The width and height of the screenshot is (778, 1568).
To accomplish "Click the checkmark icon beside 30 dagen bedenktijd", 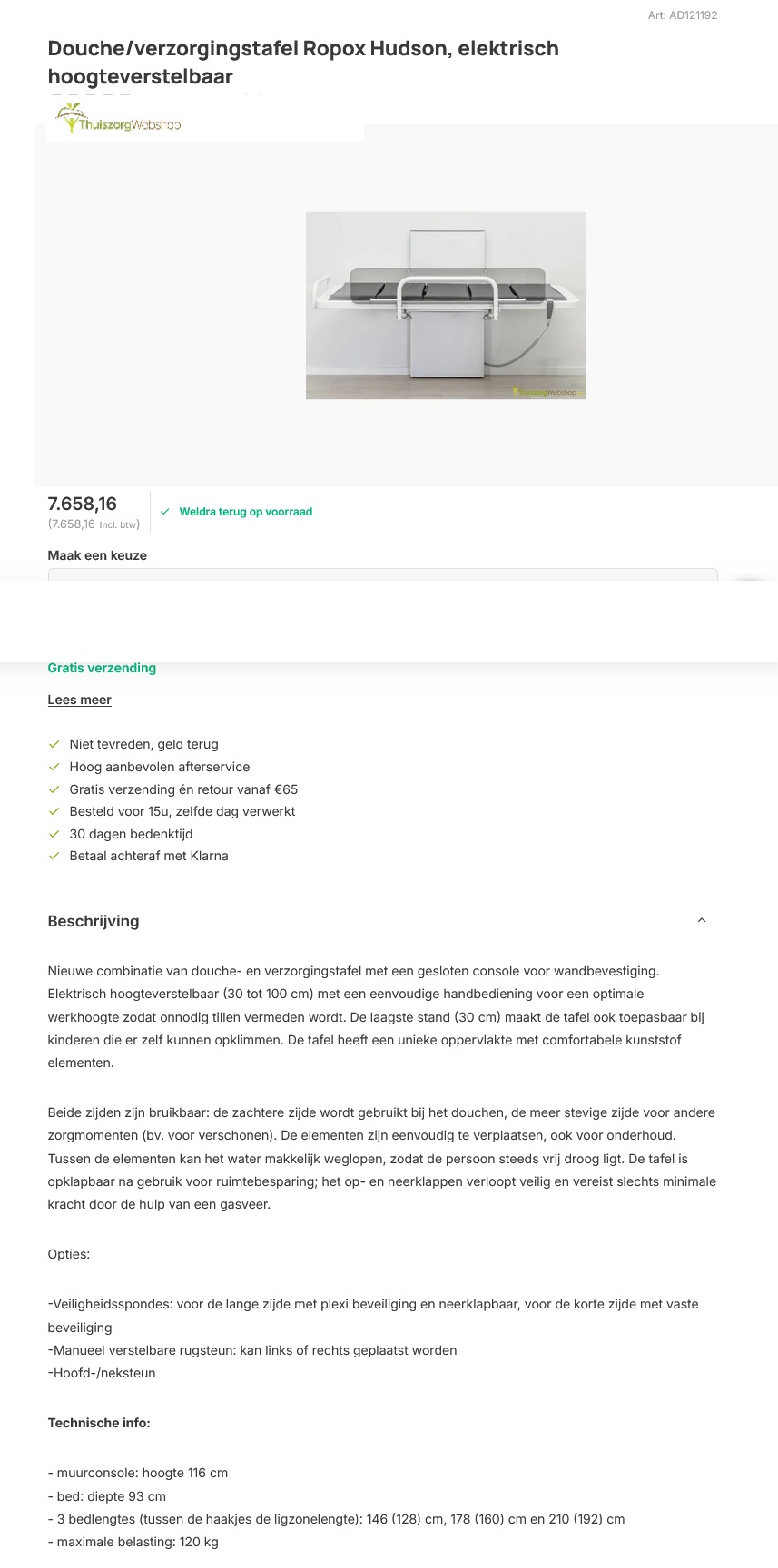I will click(54, 833).
